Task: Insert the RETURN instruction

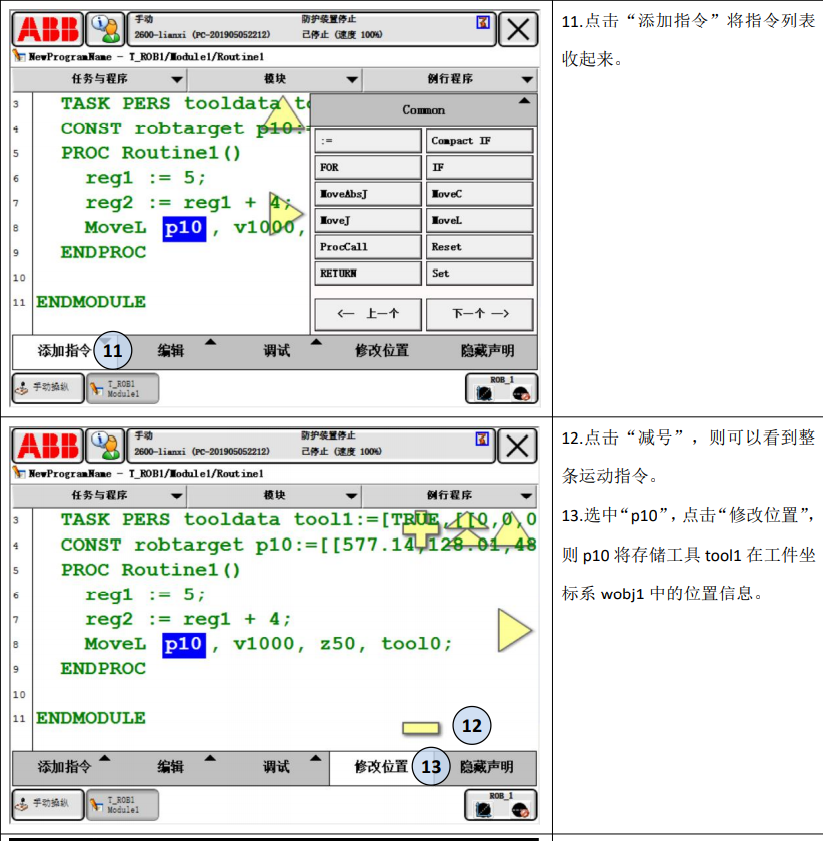Action: [x=368, y=273]
